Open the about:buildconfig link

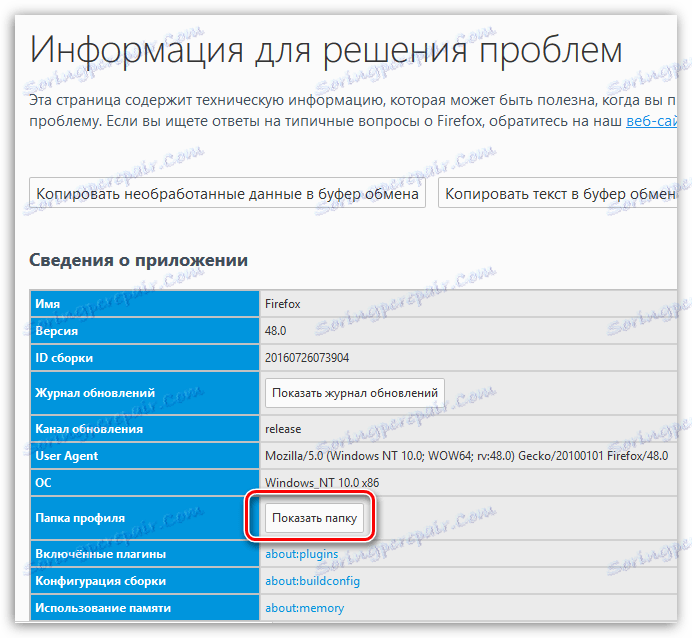312,581
